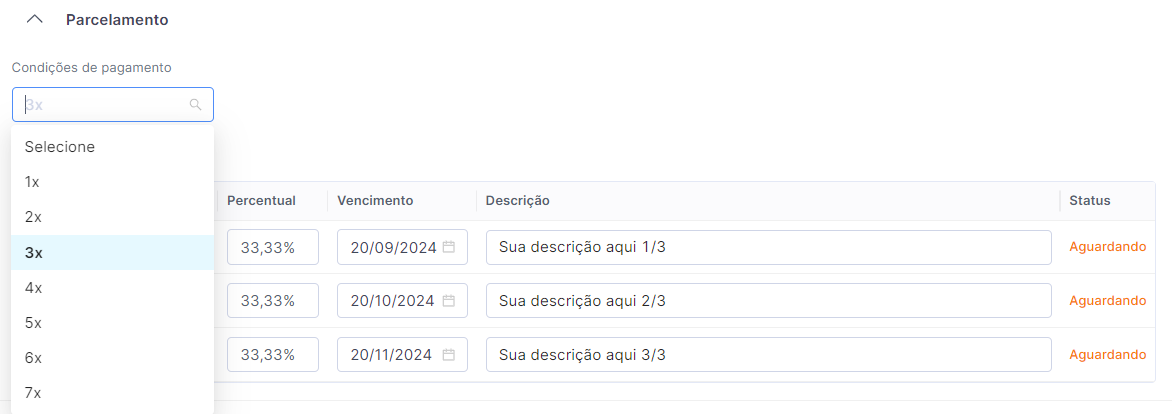Image resolution: width=1172 pixels, height=414 pixels.
Task: Choose 6x from the list
Action: (x=33, y=358)
